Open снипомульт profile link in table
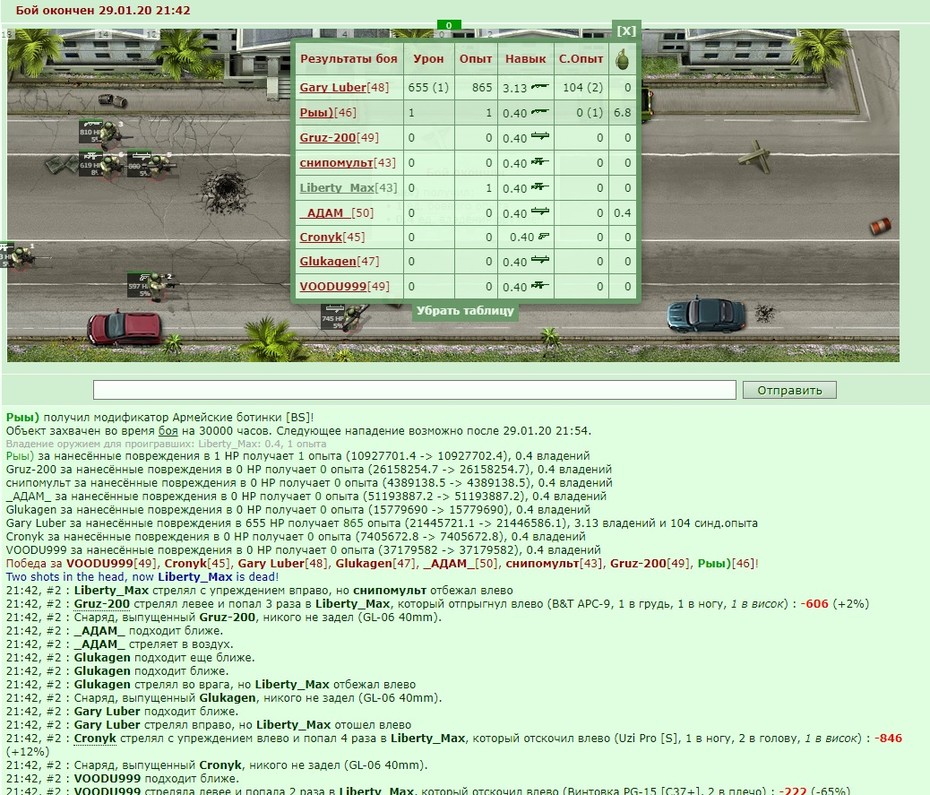 [x=336, y=163]
